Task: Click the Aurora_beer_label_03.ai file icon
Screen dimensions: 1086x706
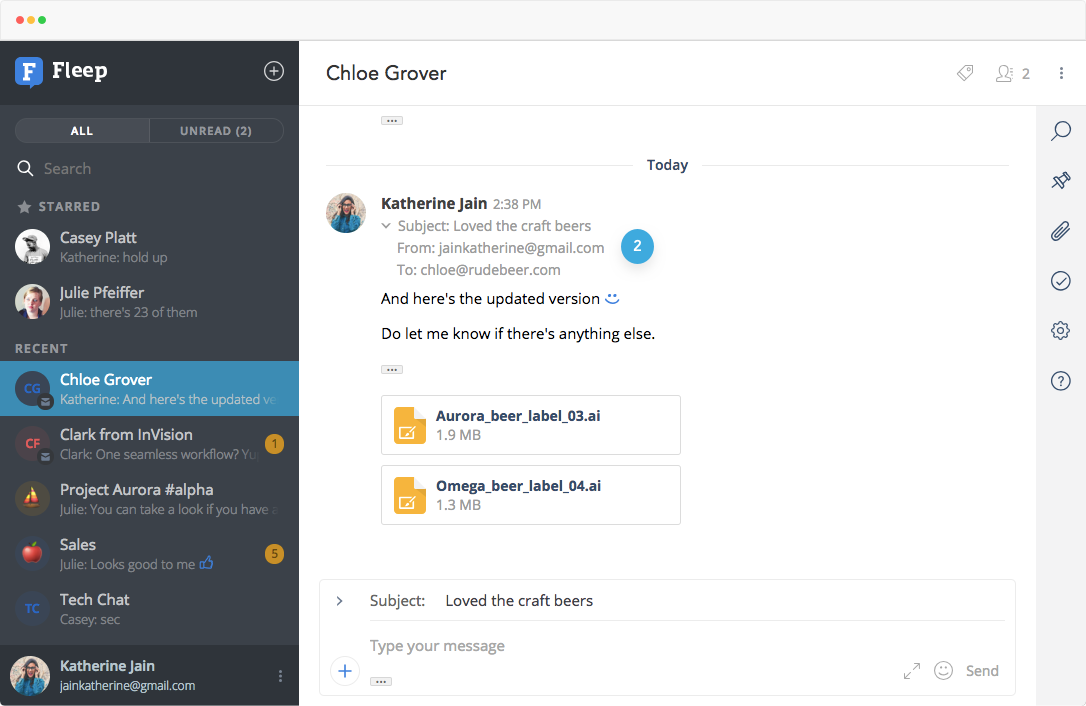Action: click(409, 425)
